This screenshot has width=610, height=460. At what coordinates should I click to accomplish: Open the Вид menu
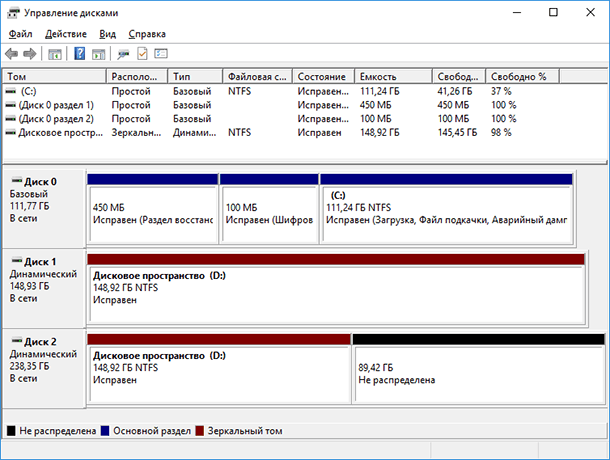[x=107, y=34]
